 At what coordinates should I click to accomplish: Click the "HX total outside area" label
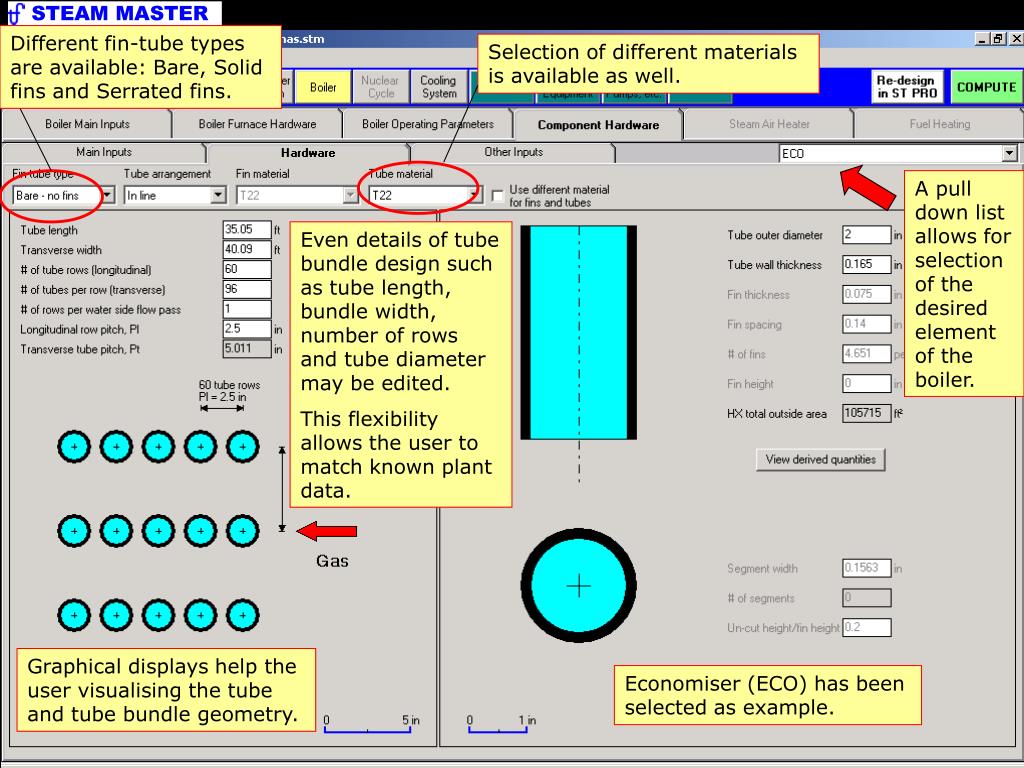coord(776,414)
